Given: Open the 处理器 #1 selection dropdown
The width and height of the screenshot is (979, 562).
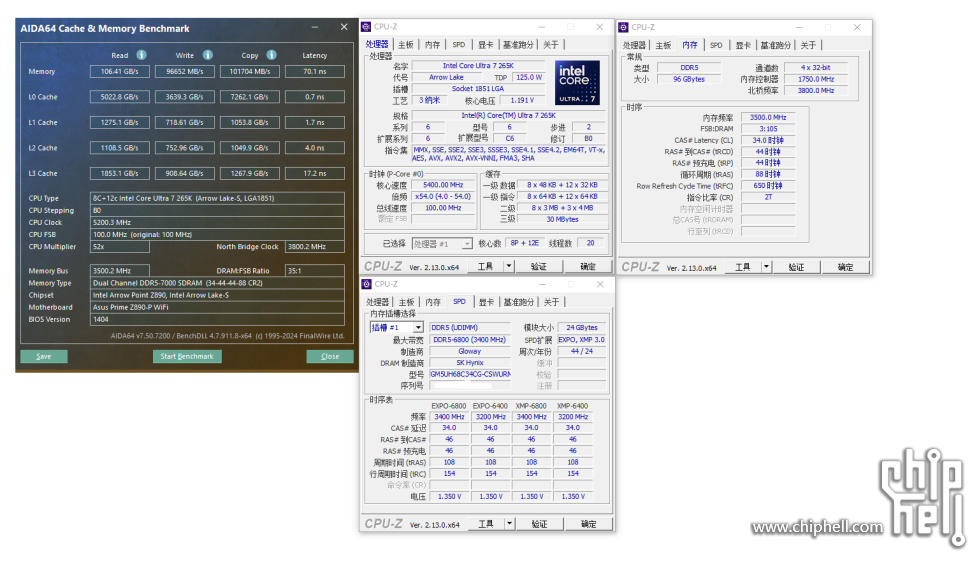Looking at the screenshot, I should (x=466, y=244).
